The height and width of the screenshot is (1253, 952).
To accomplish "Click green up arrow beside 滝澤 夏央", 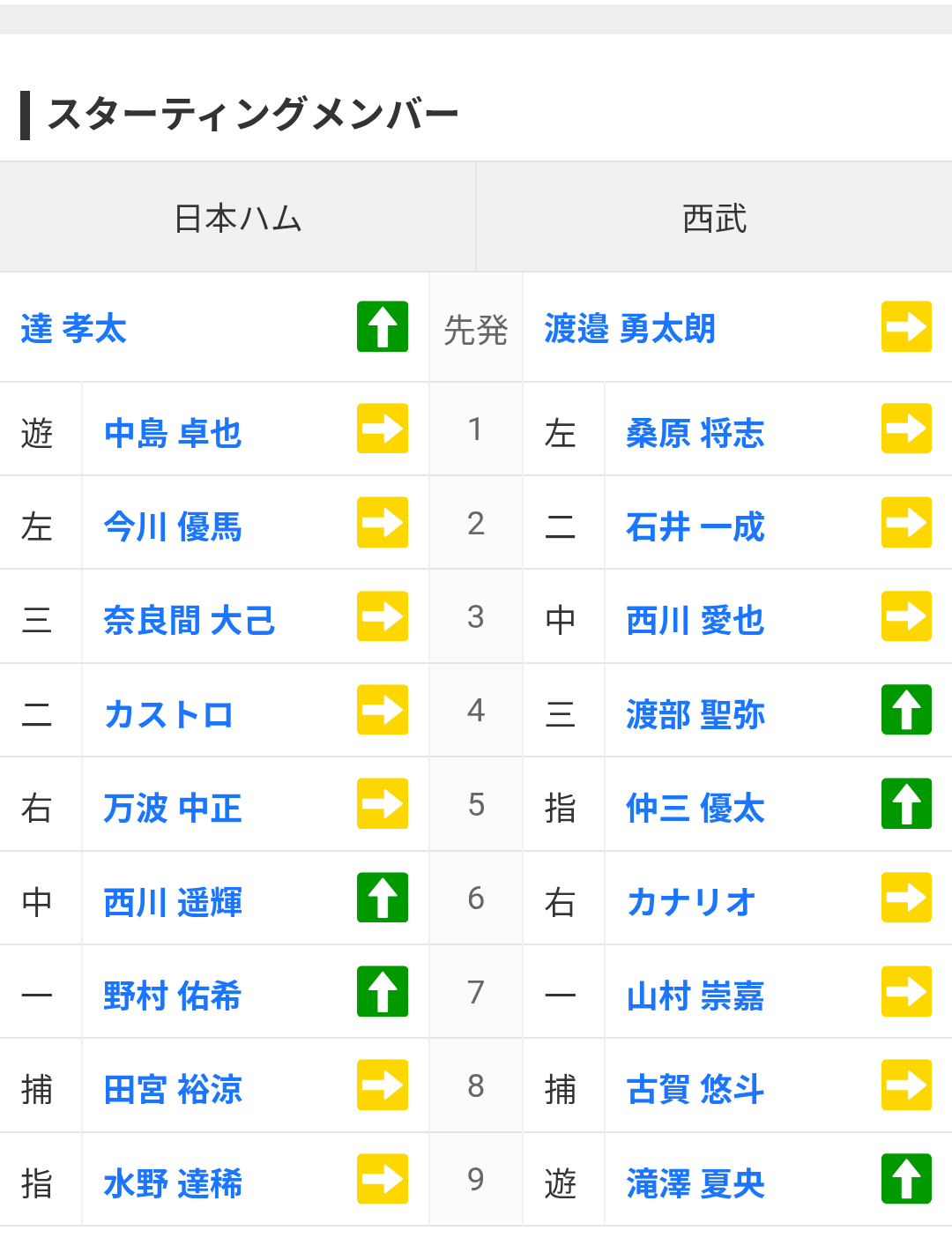I will 906,1179.
